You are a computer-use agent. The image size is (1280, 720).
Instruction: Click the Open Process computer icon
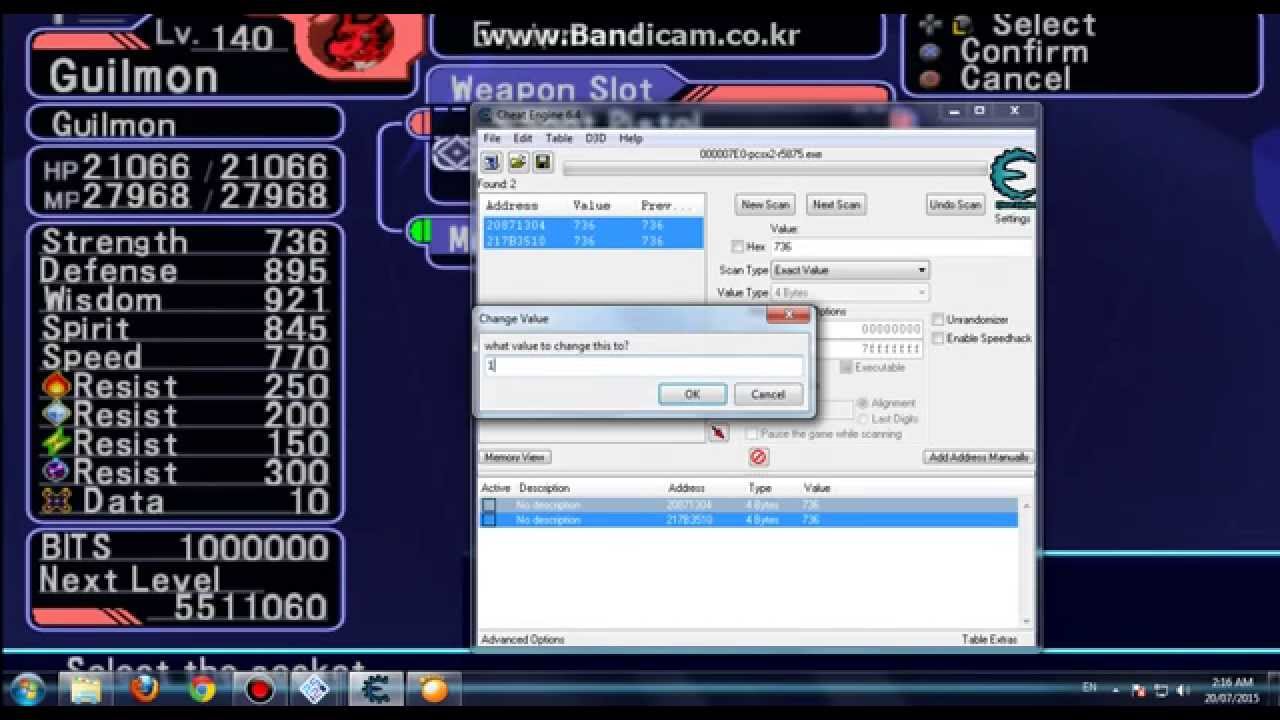[491, 162]
